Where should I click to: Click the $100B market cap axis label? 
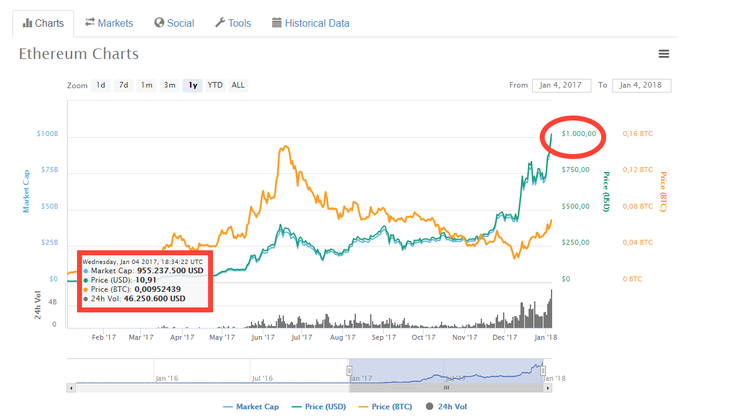(47, 134)
